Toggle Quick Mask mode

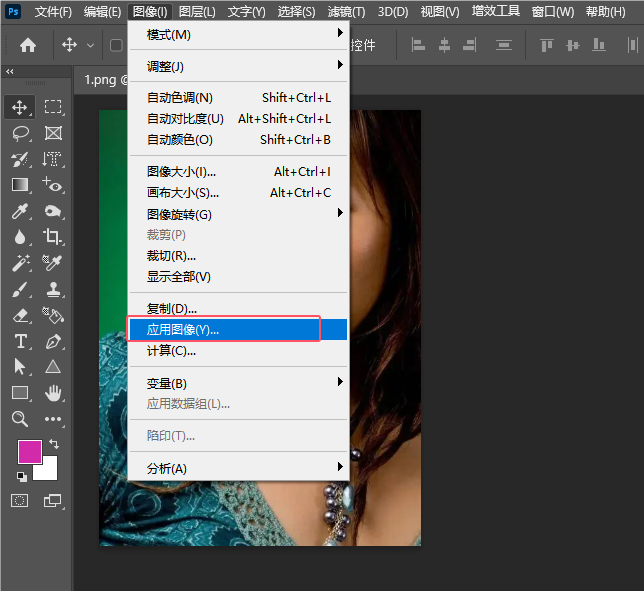[20, 500]
